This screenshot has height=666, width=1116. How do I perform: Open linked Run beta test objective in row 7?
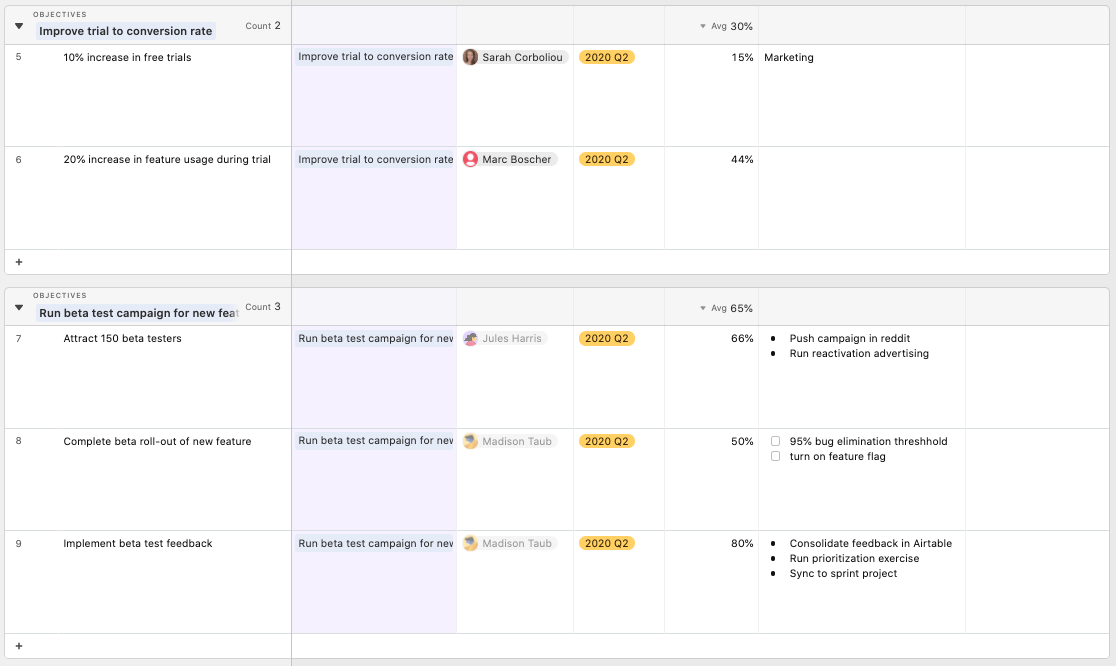375,339
